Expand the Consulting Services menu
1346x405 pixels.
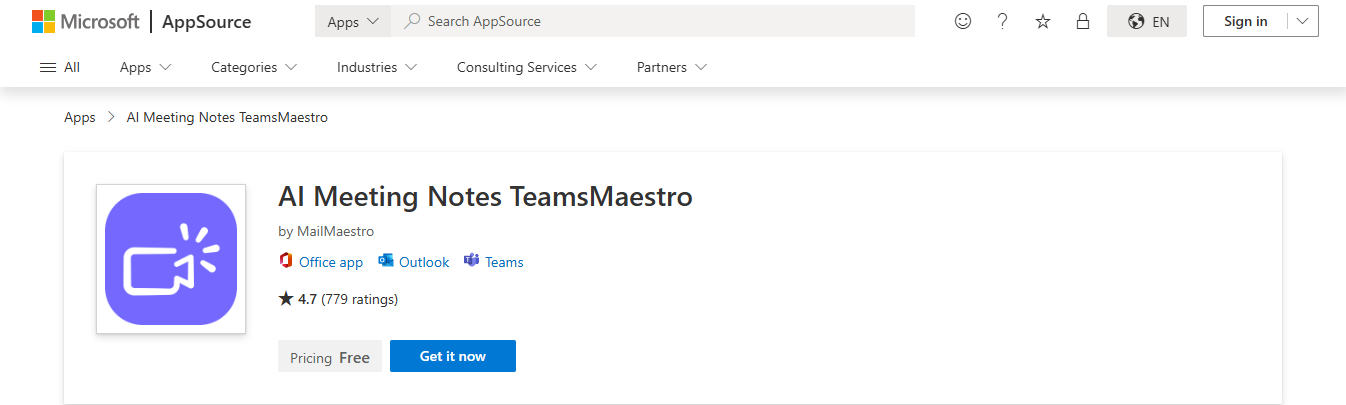(527, 67)
